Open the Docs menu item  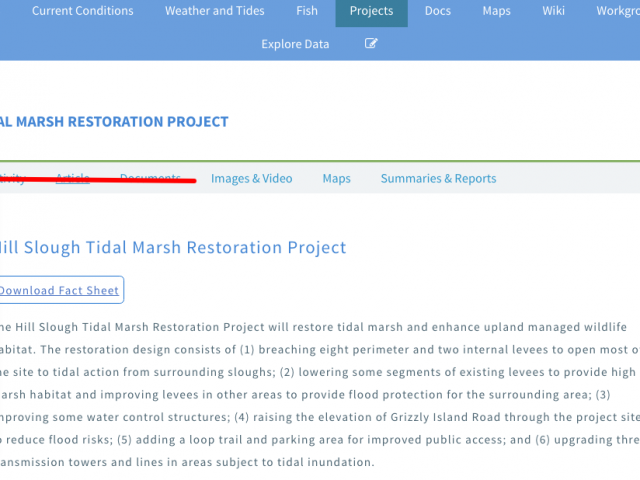[438, 11]
